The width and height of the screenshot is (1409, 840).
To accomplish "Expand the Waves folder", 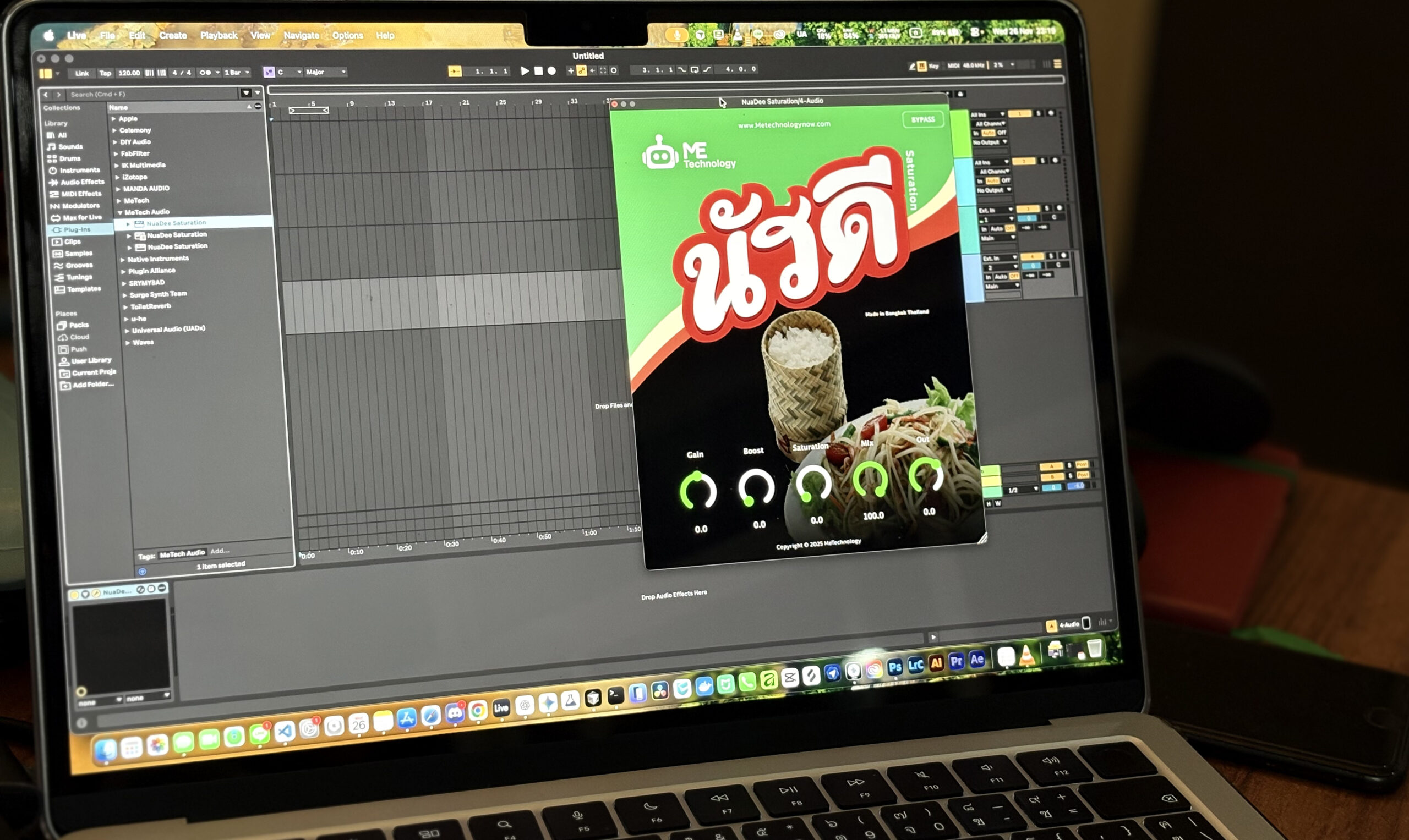I will point(128,343).
